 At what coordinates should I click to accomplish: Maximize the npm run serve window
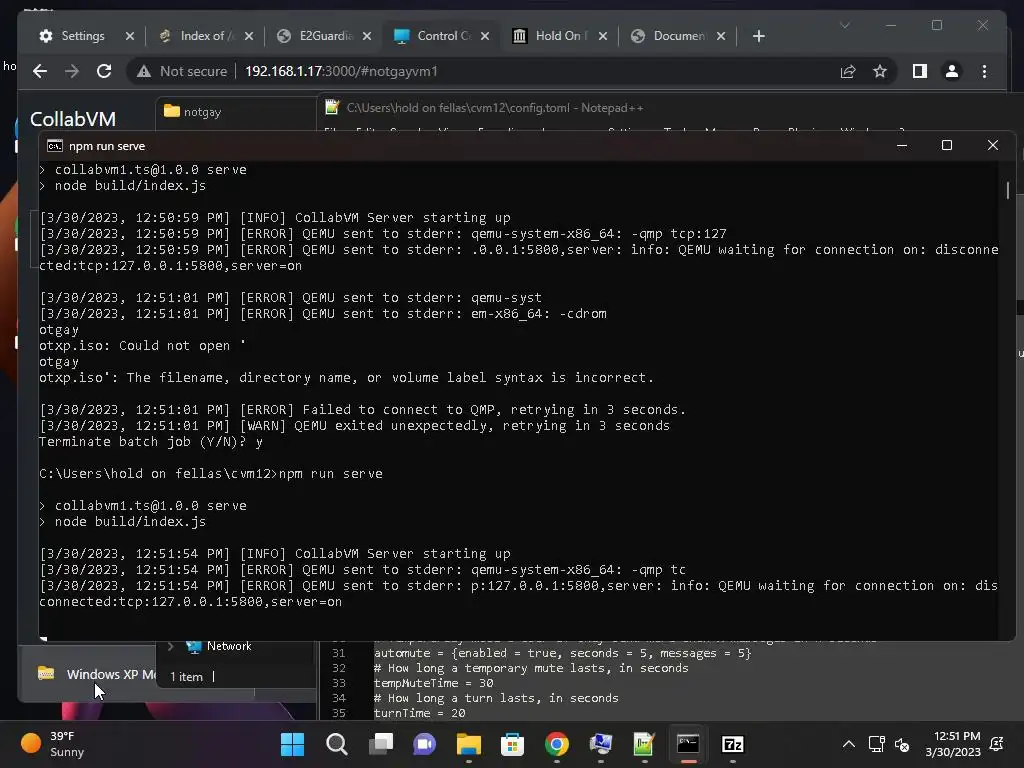(947, 145)
